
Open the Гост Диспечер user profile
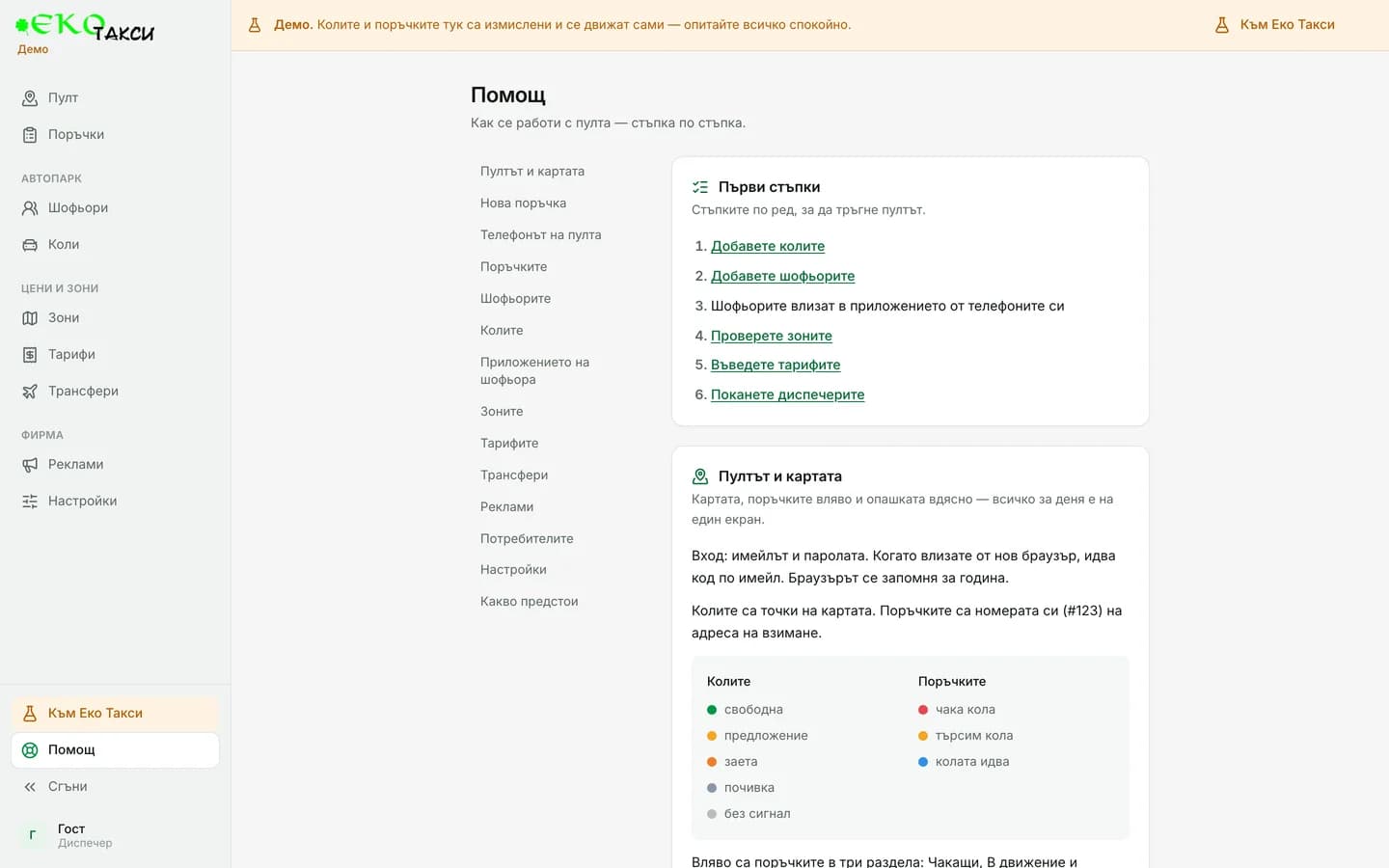pos(115,835)
